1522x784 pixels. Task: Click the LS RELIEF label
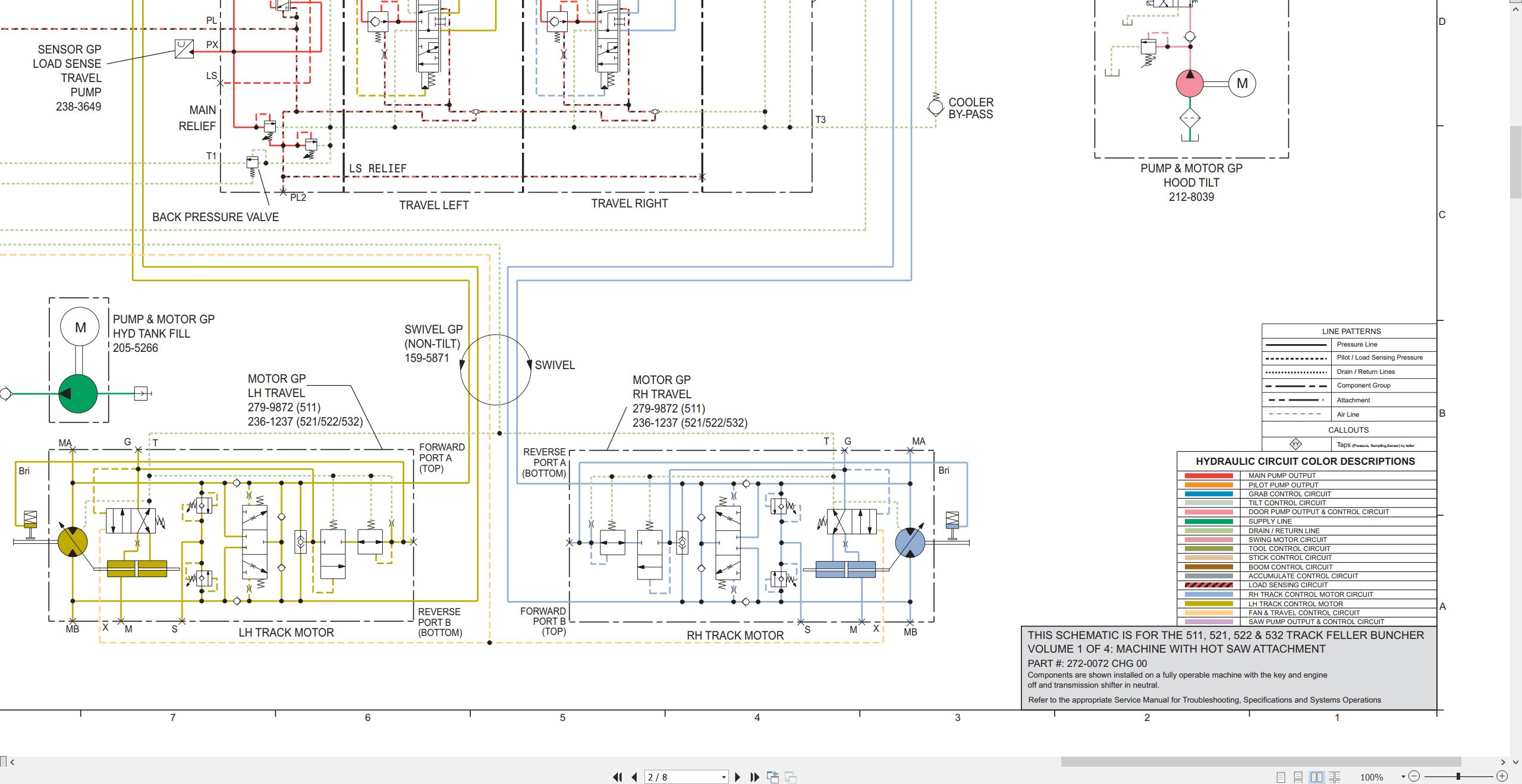[378, 169]
